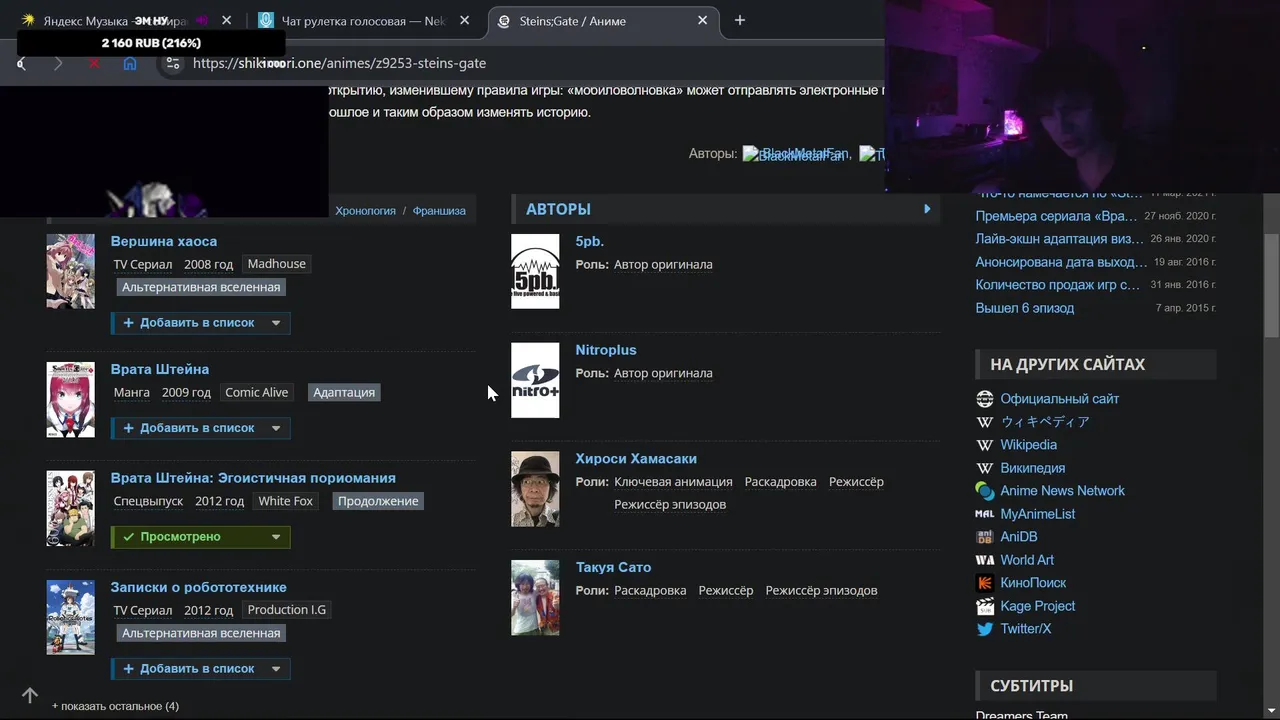Viewport: 1280px width, 720px height.
Task: Click the arrow icon in Авторы header
Action: click(927, 209)
